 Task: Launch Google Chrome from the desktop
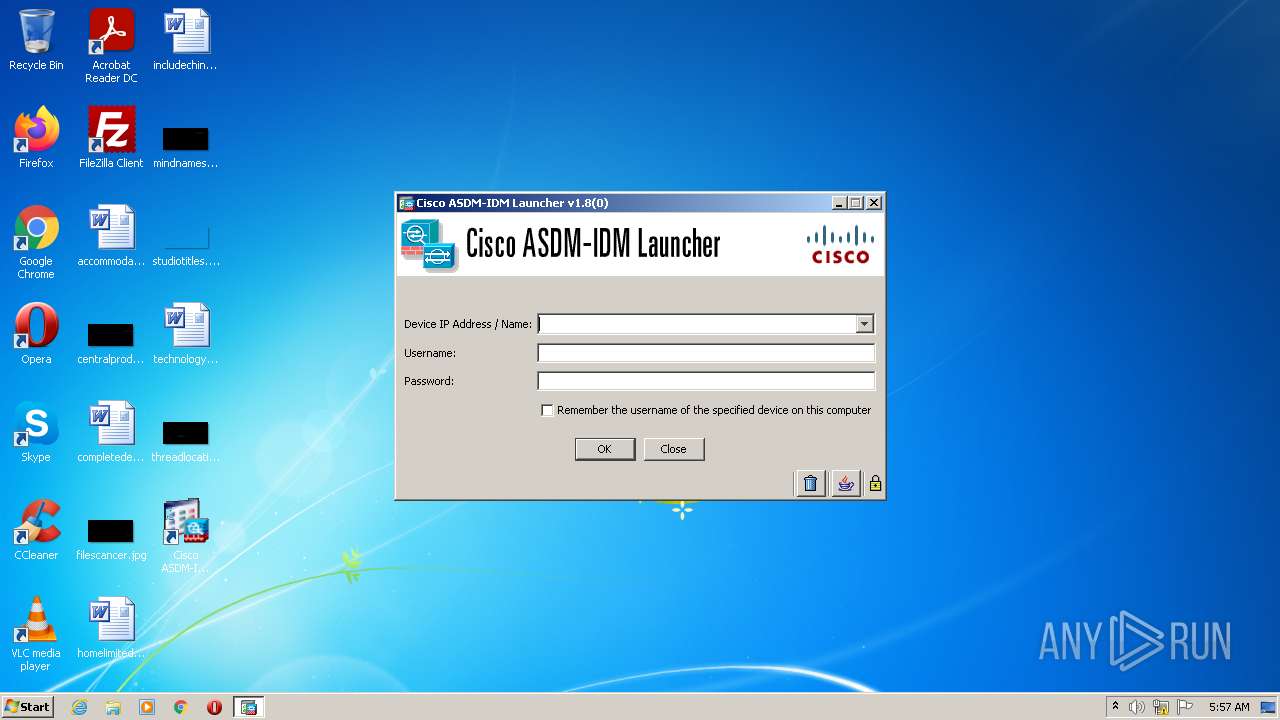[36, 242]
